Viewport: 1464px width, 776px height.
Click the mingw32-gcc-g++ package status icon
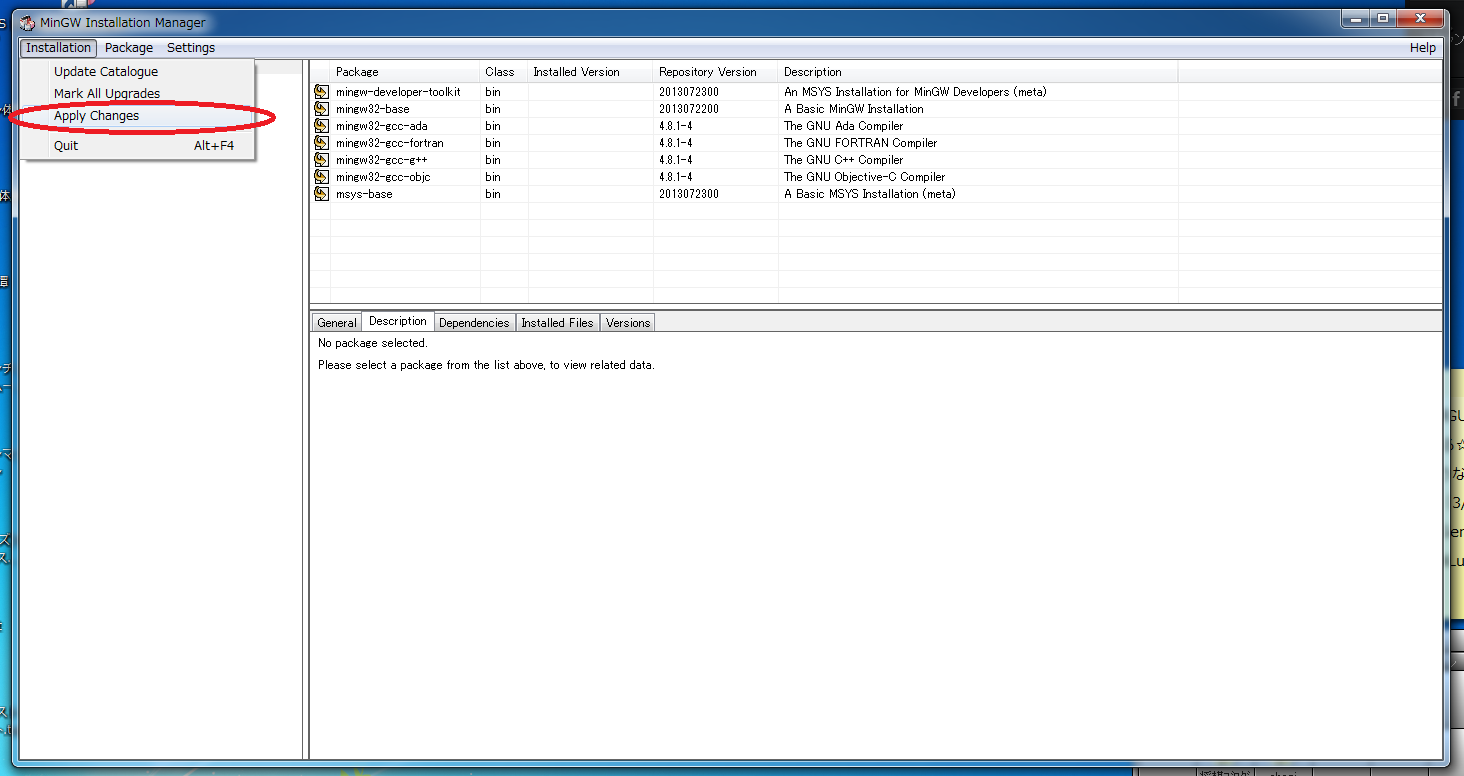[321, 160]
